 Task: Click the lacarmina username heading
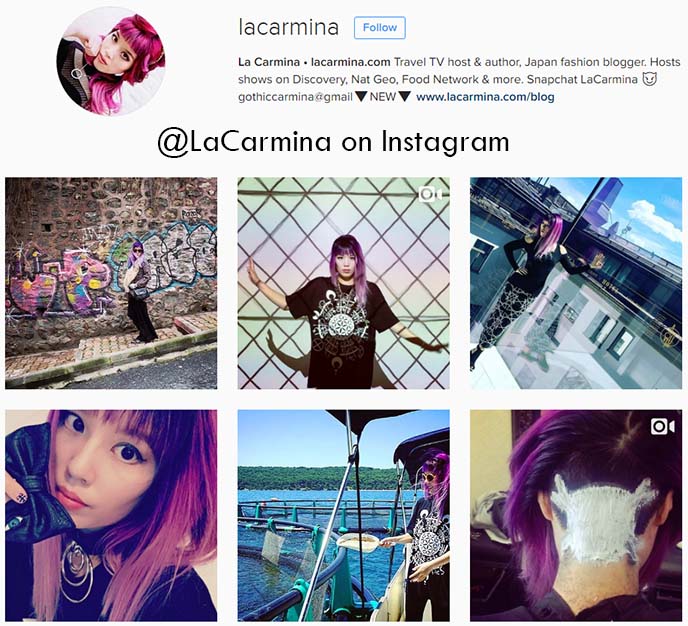coord(289,28)
